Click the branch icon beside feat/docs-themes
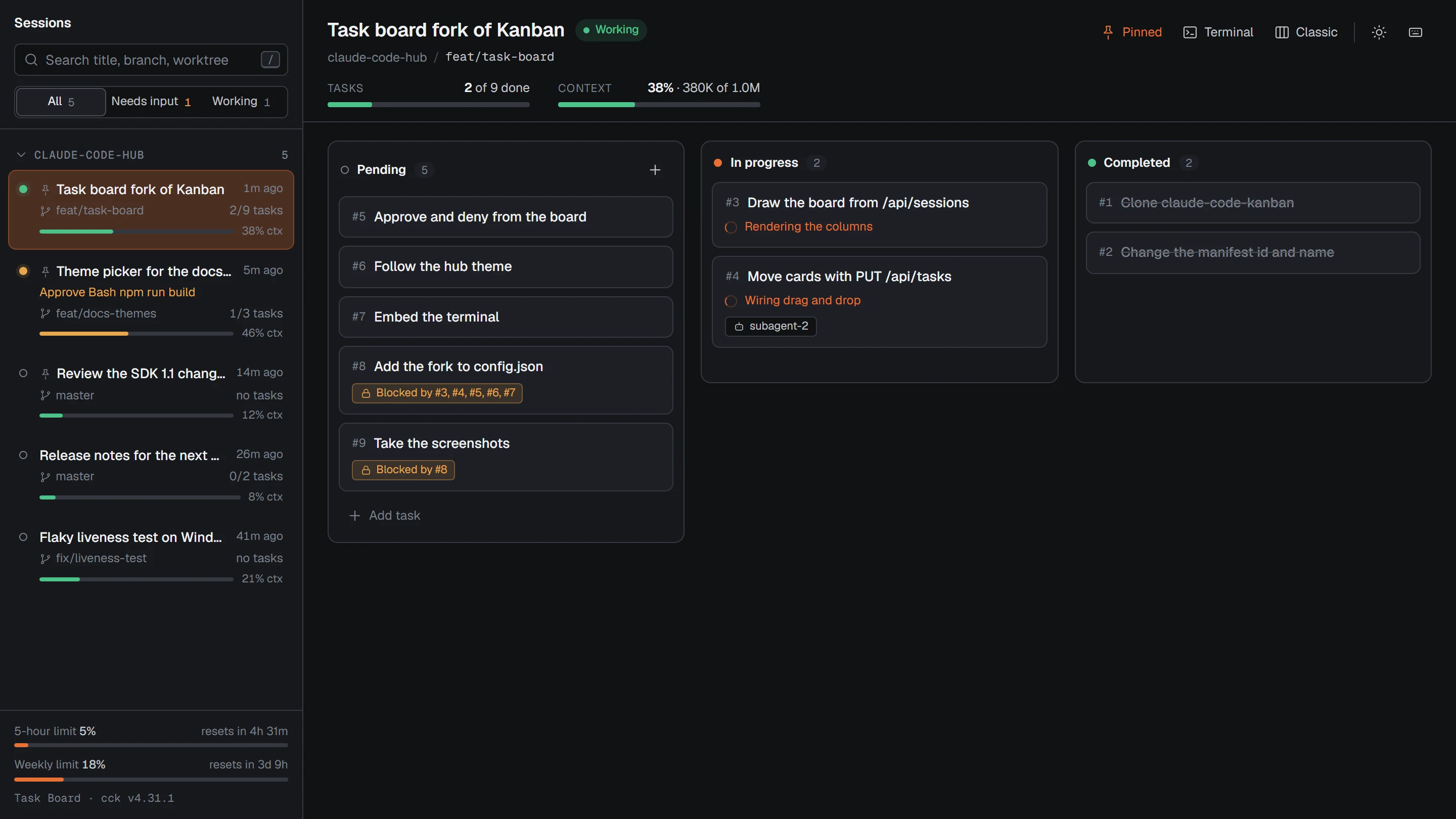1456x819 pixels. pyautogui.click(x=45, y=313)
